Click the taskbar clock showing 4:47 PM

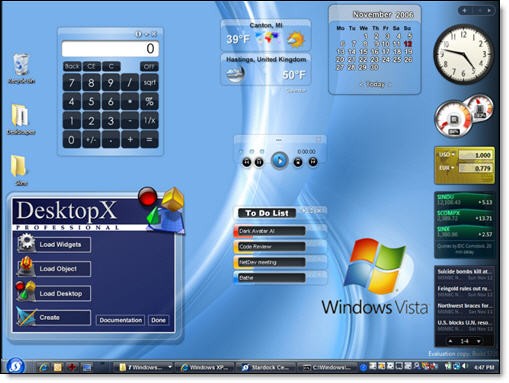(484, 367)
